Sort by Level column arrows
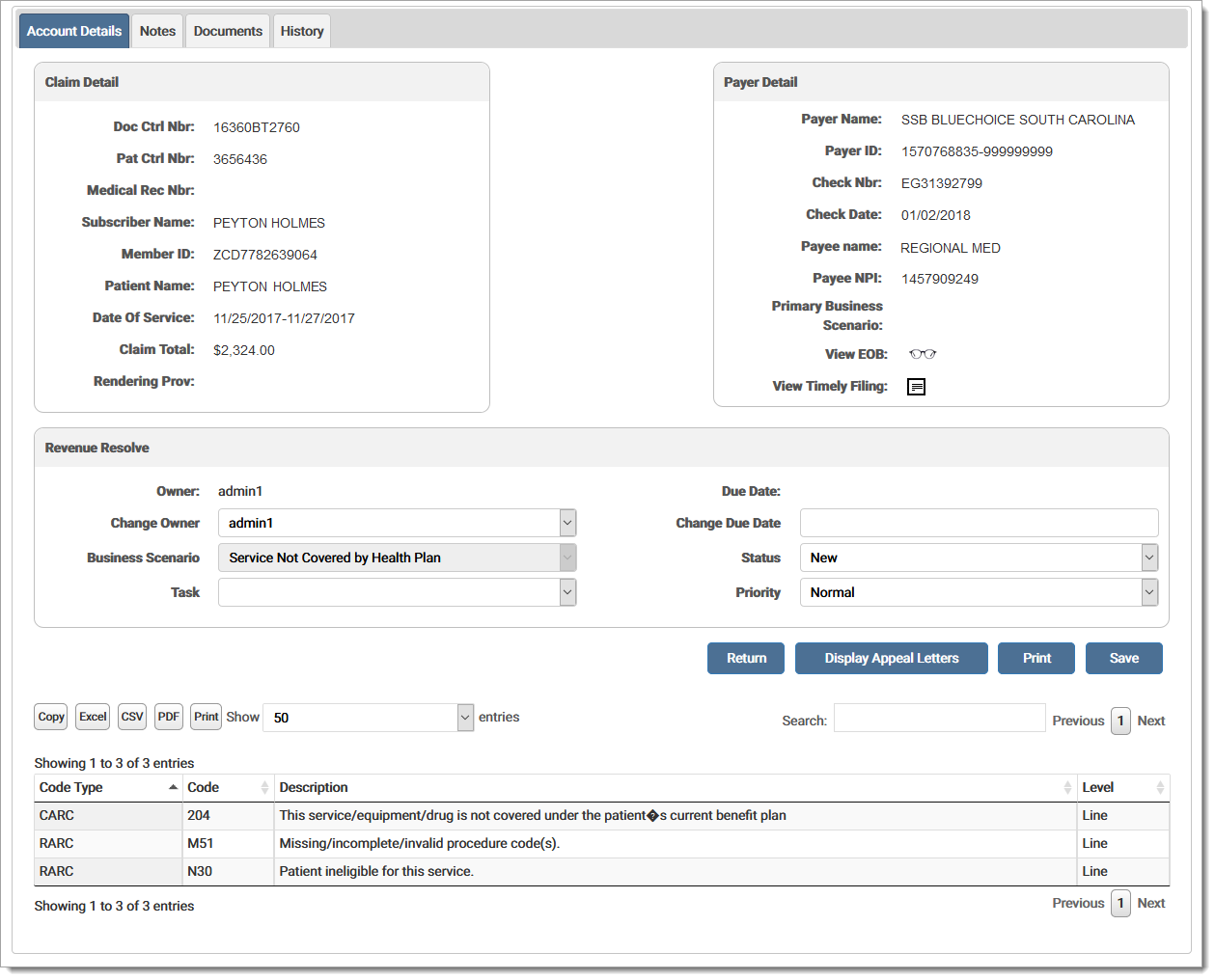The image size is (1215, 980). (x=1159, y=788)
